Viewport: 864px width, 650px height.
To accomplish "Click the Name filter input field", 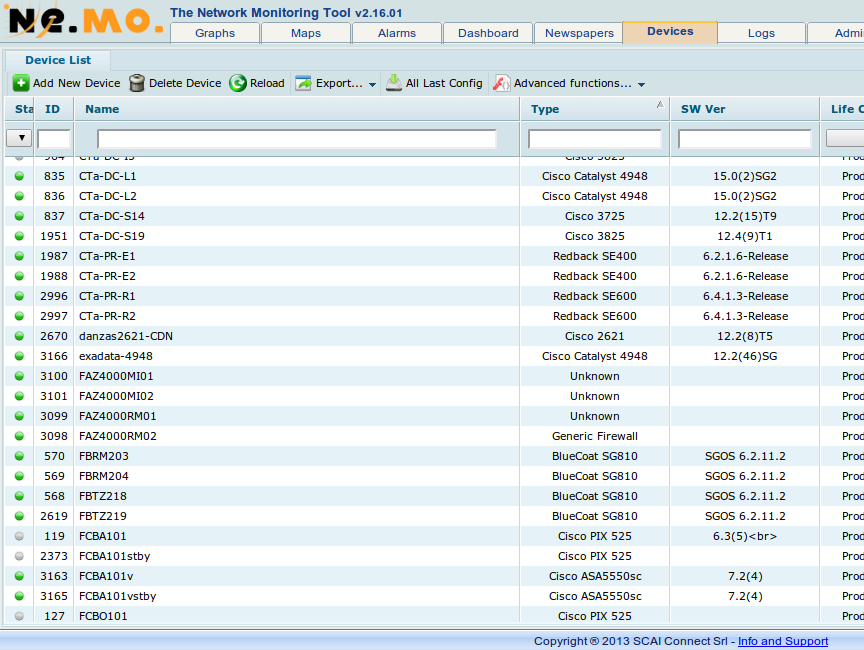I will point(297,139).
